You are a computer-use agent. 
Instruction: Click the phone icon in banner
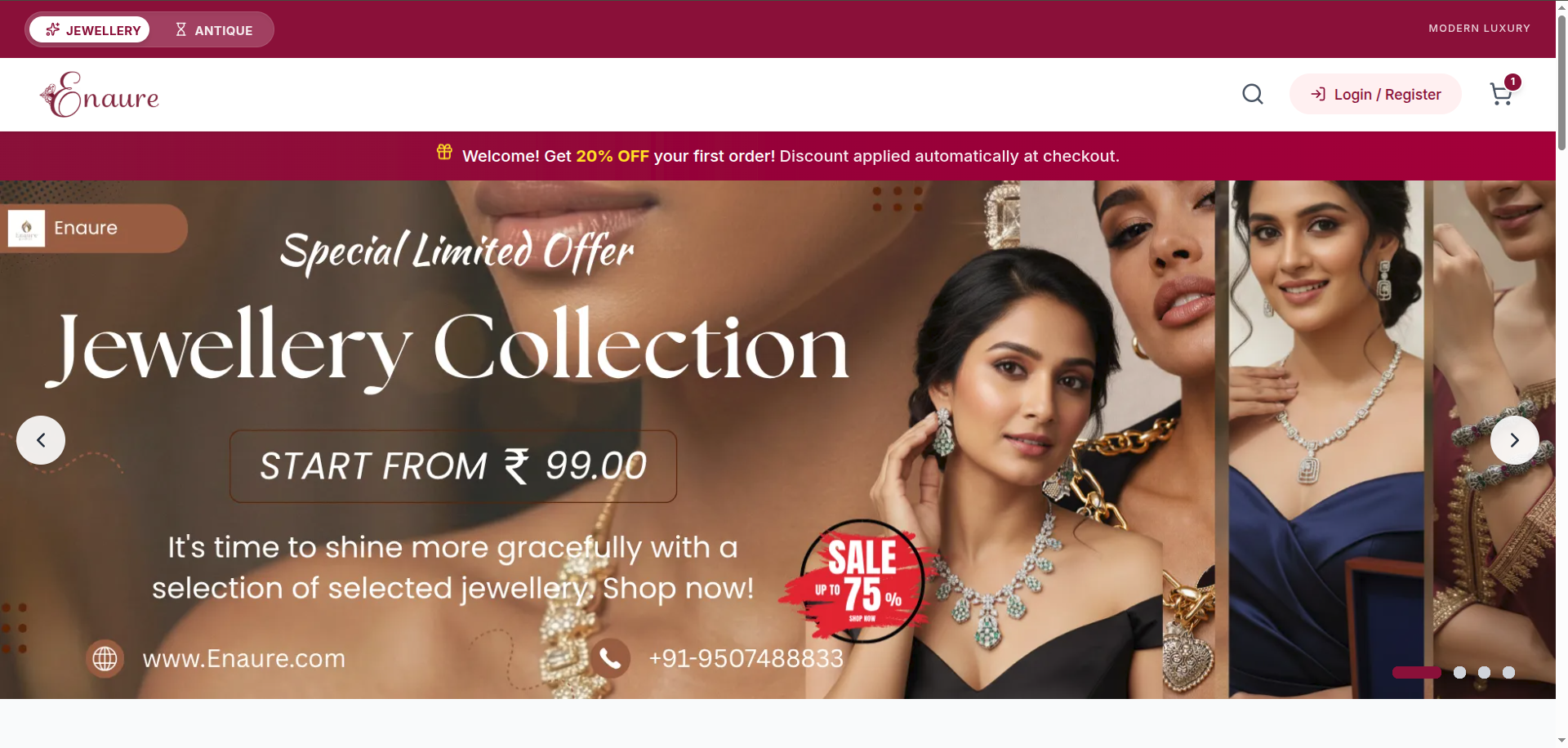coord(610,658)
